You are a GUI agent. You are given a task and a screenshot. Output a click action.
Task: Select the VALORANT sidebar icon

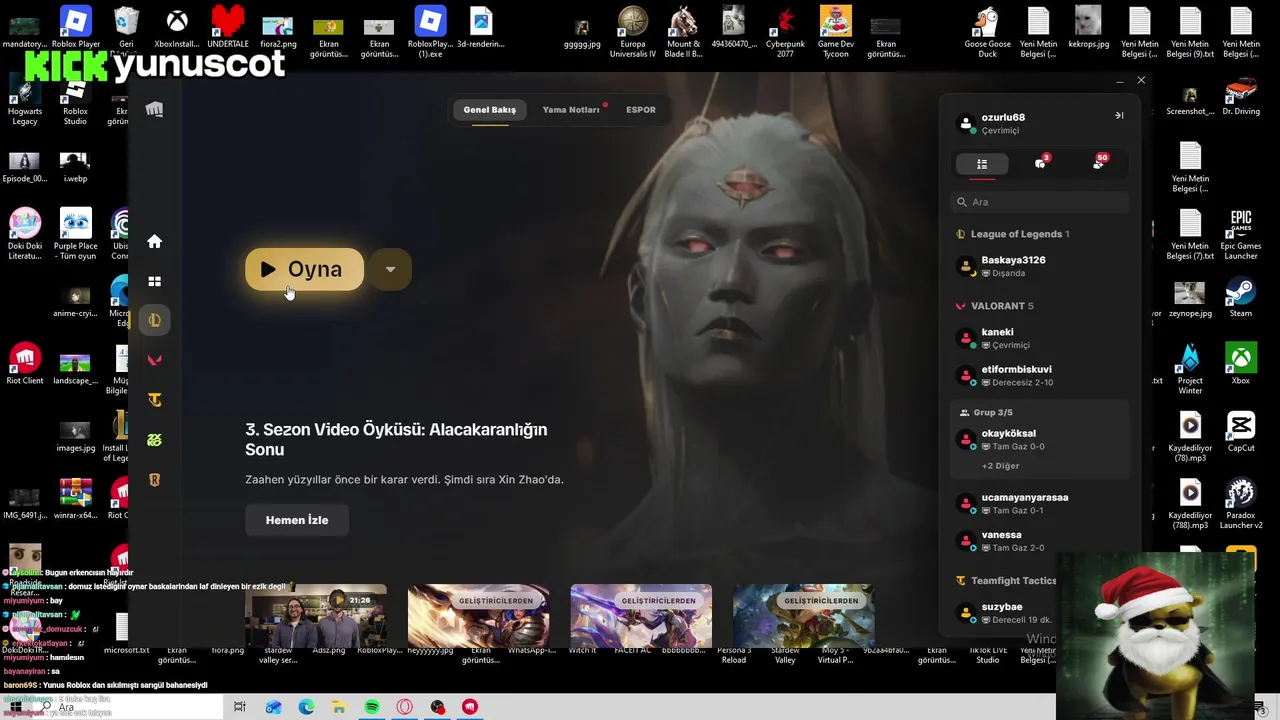(x=154, y=360)
